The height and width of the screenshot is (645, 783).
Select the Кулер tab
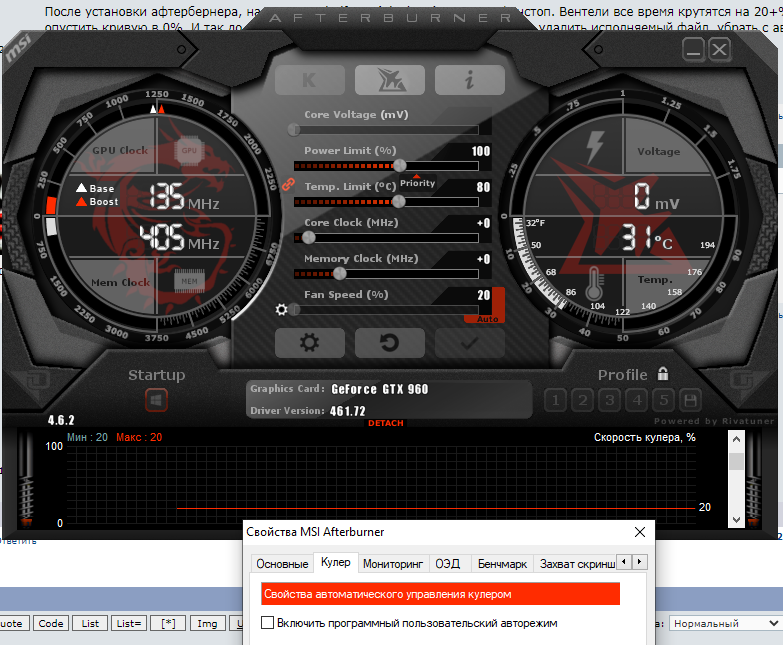pyautogui.click(x=336, y=562)
